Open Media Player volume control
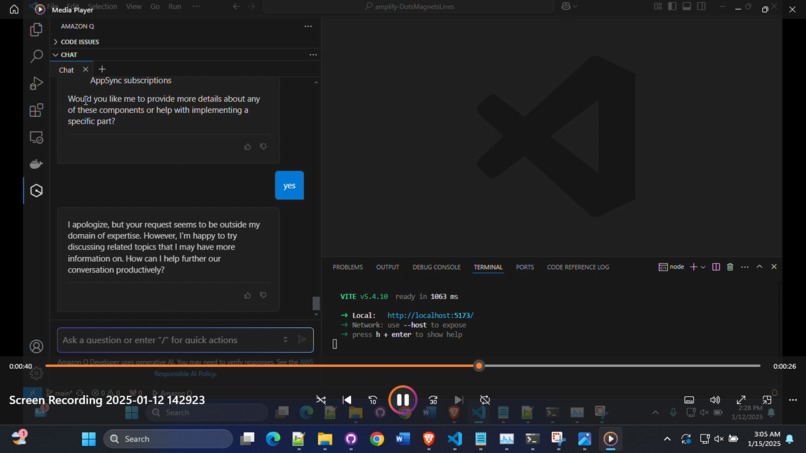This screenshot has height=453, width=806. pyautogui.click(x=715, y=400)
